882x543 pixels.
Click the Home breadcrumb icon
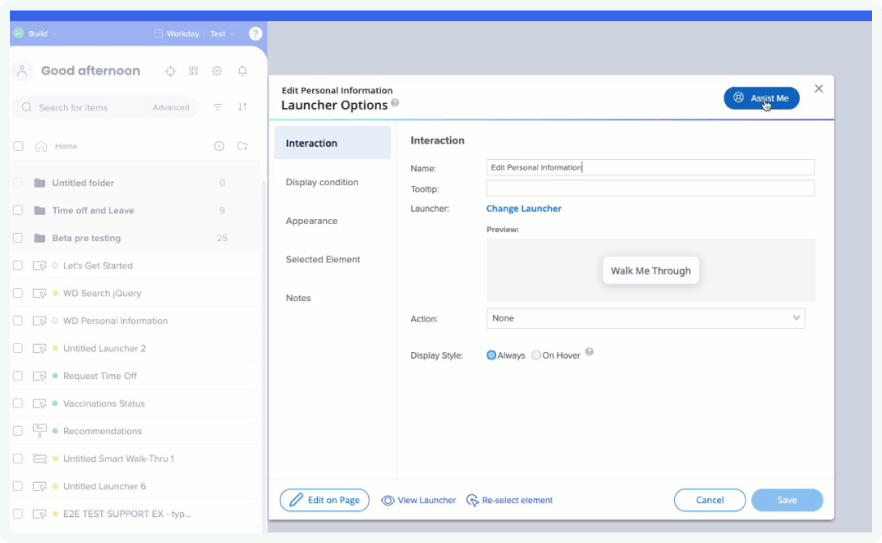point(41,146)
